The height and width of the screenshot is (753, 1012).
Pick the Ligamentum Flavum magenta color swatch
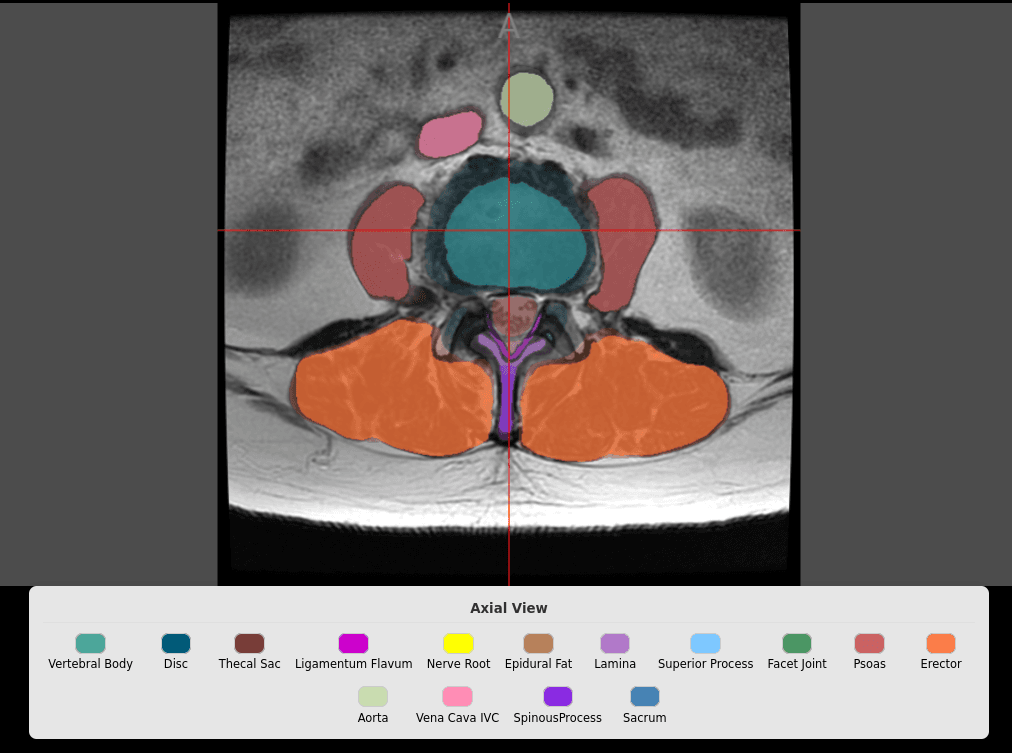[353, 641]
